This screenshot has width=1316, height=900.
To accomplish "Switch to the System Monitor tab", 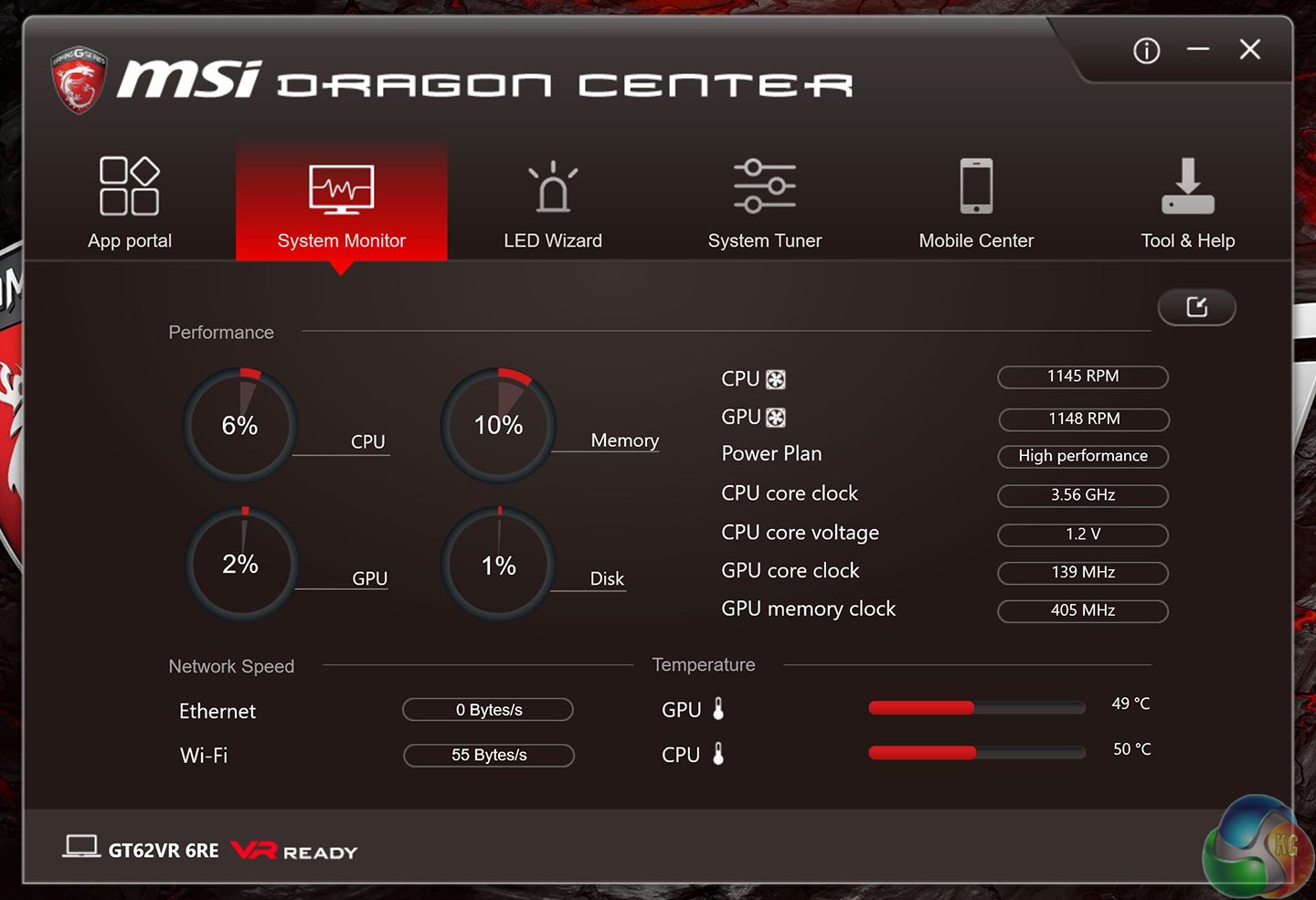I will coord(341,201).
